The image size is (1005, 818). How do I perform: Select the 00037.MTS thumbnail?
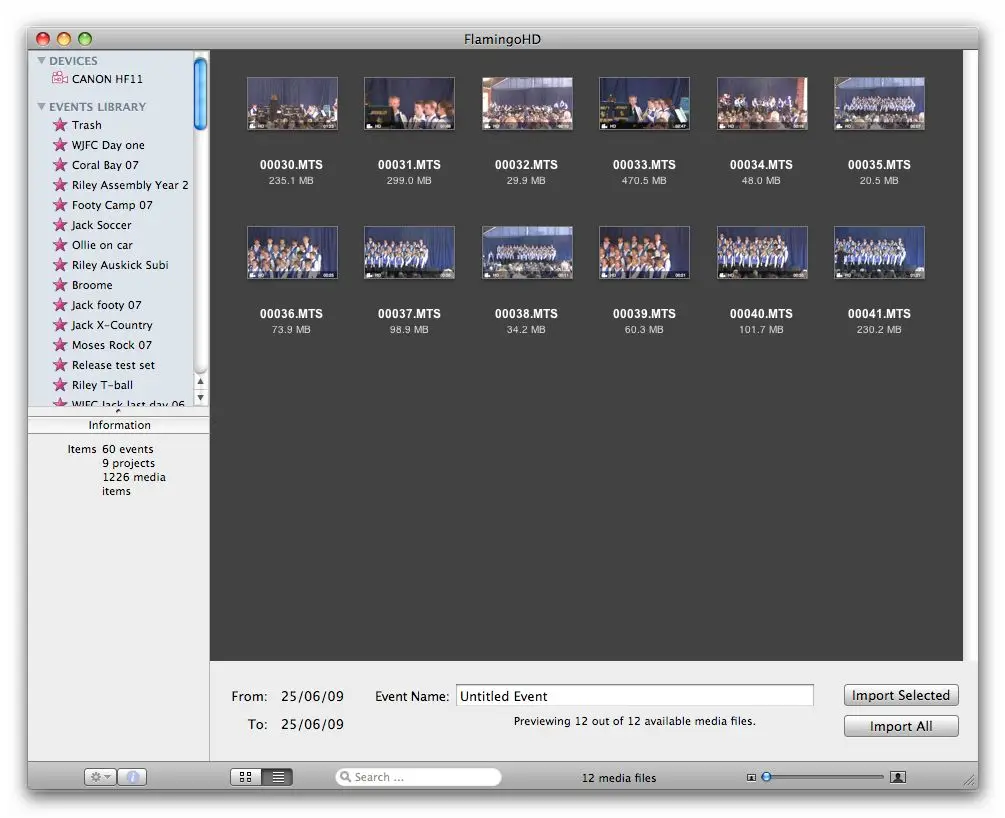tap(409, 252)
